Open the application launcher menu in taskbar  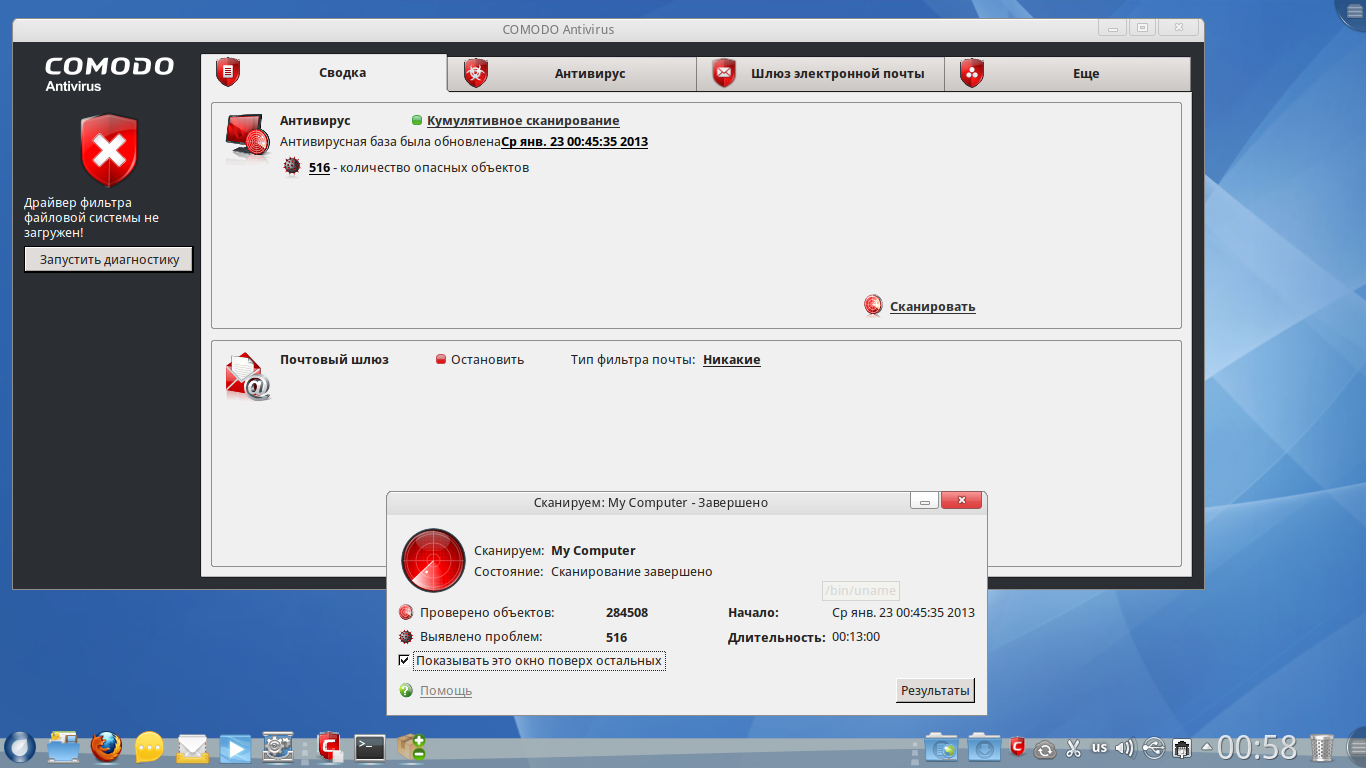(20, 746)
